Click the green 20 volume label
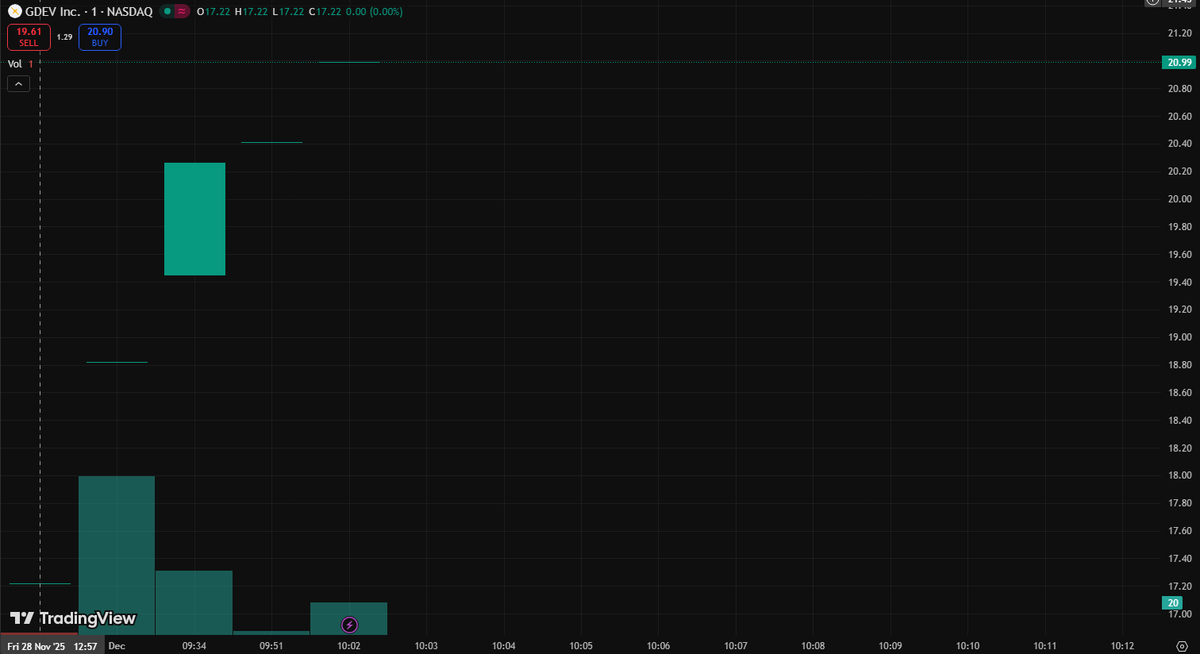This screenshot has height=654, width=1200. [1172, 603]
